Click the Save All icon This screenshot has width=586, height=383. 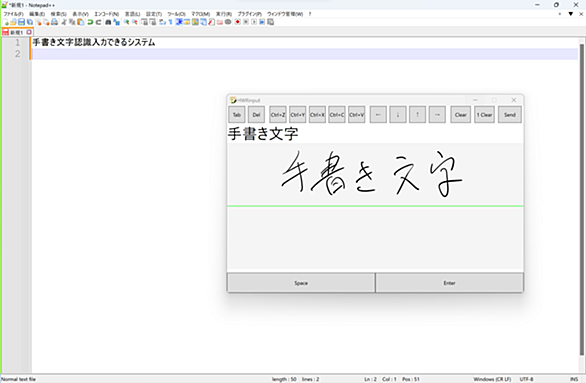coord(30,22)
